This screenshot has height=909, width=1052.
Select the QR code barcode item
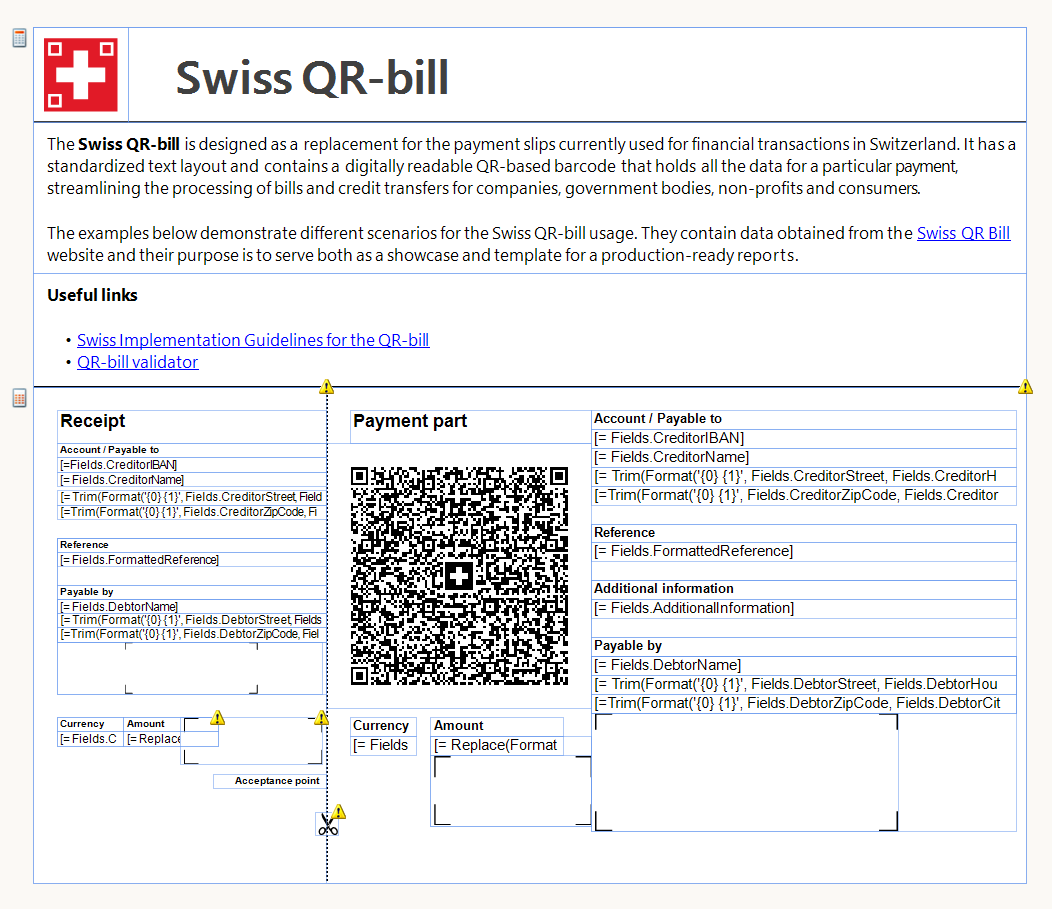[460, 576]
